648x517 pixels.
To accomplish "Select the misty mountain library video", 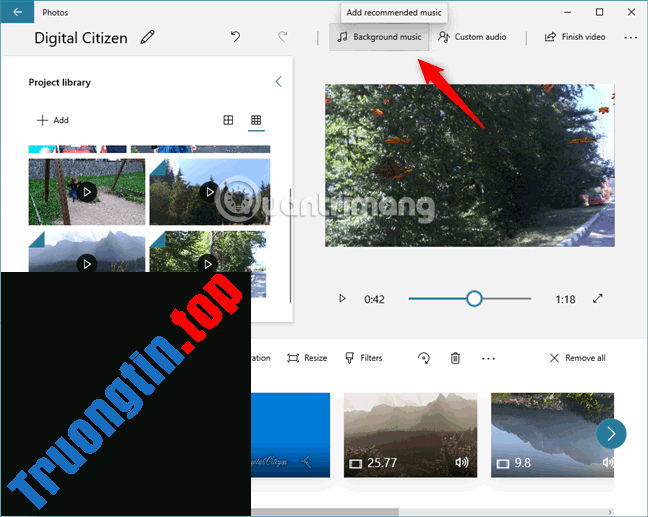I will [x=87, y=251].
